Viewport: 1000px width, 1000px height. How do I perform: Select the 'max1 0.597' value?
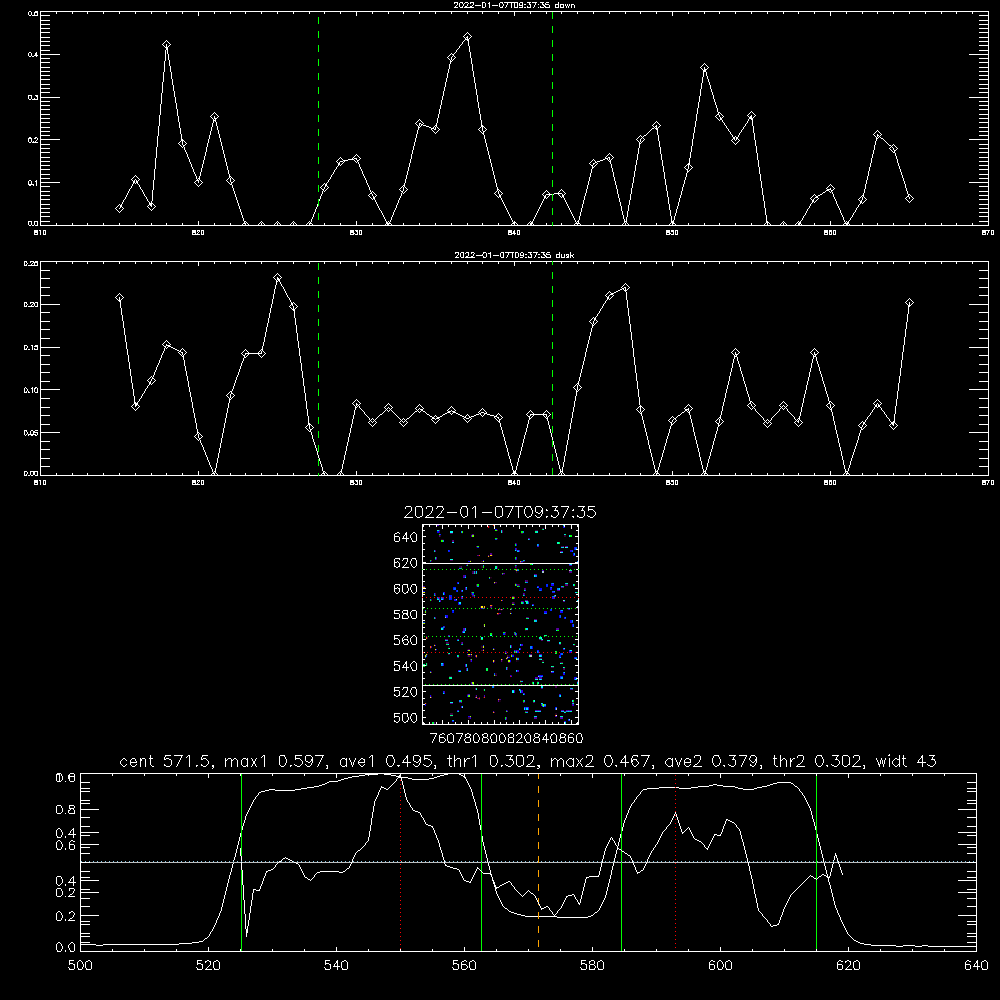click(x=272, y=761)
